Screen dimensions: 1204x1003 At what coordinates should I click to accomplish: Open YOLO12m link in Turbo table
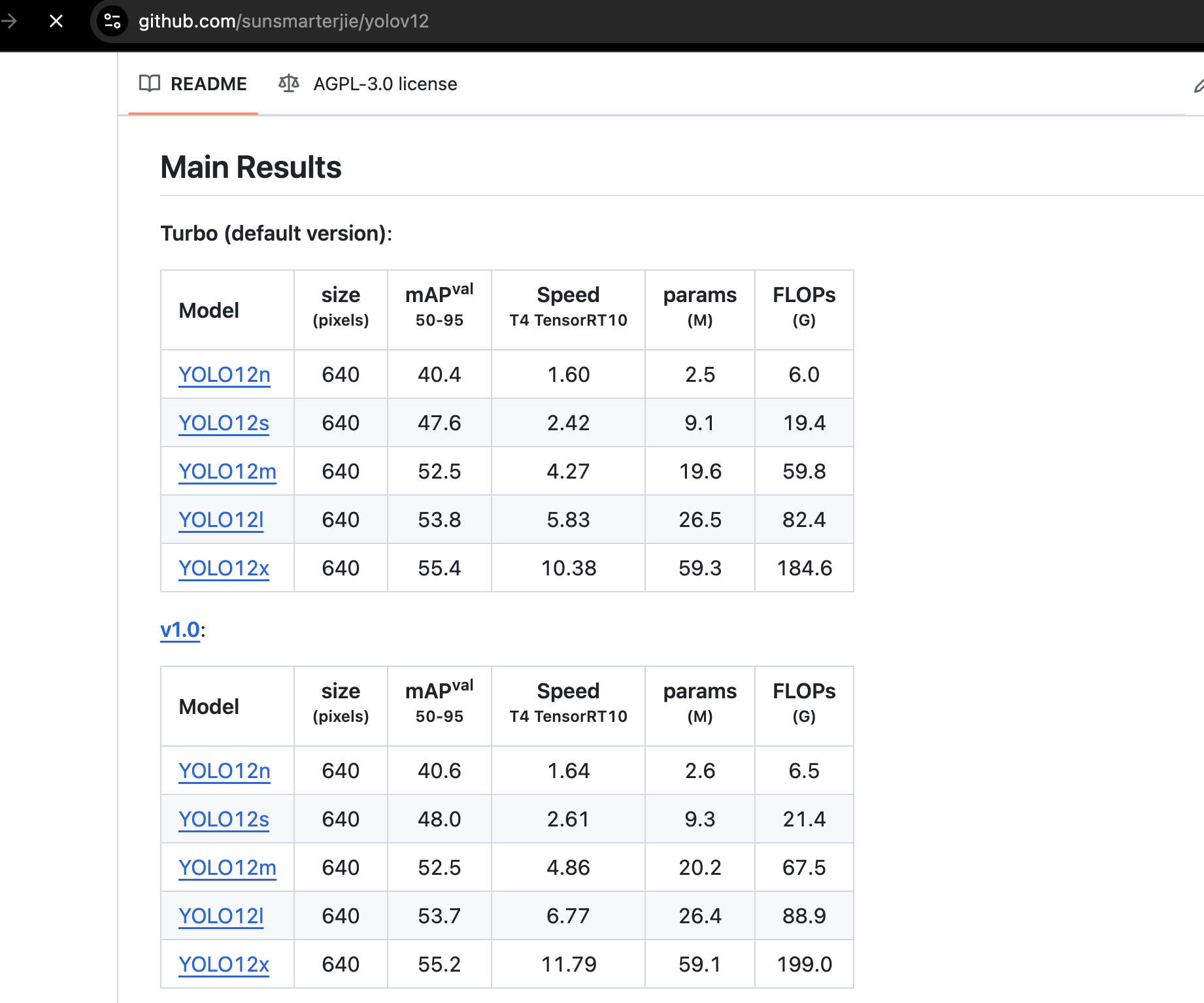[227, 471]
